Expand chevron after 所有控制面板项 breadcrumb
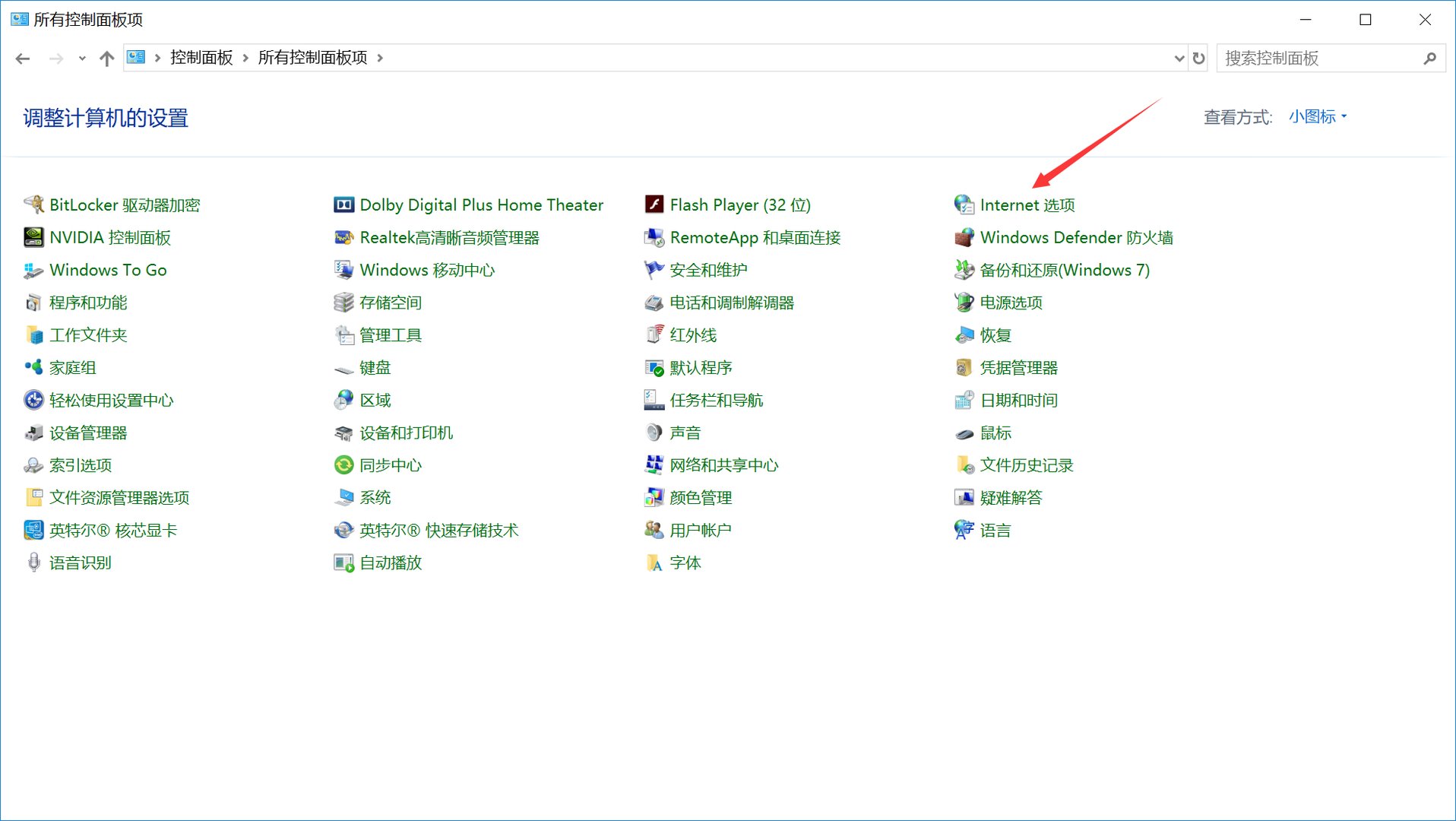Screen dimensions: 1456x821 [380, 59]
